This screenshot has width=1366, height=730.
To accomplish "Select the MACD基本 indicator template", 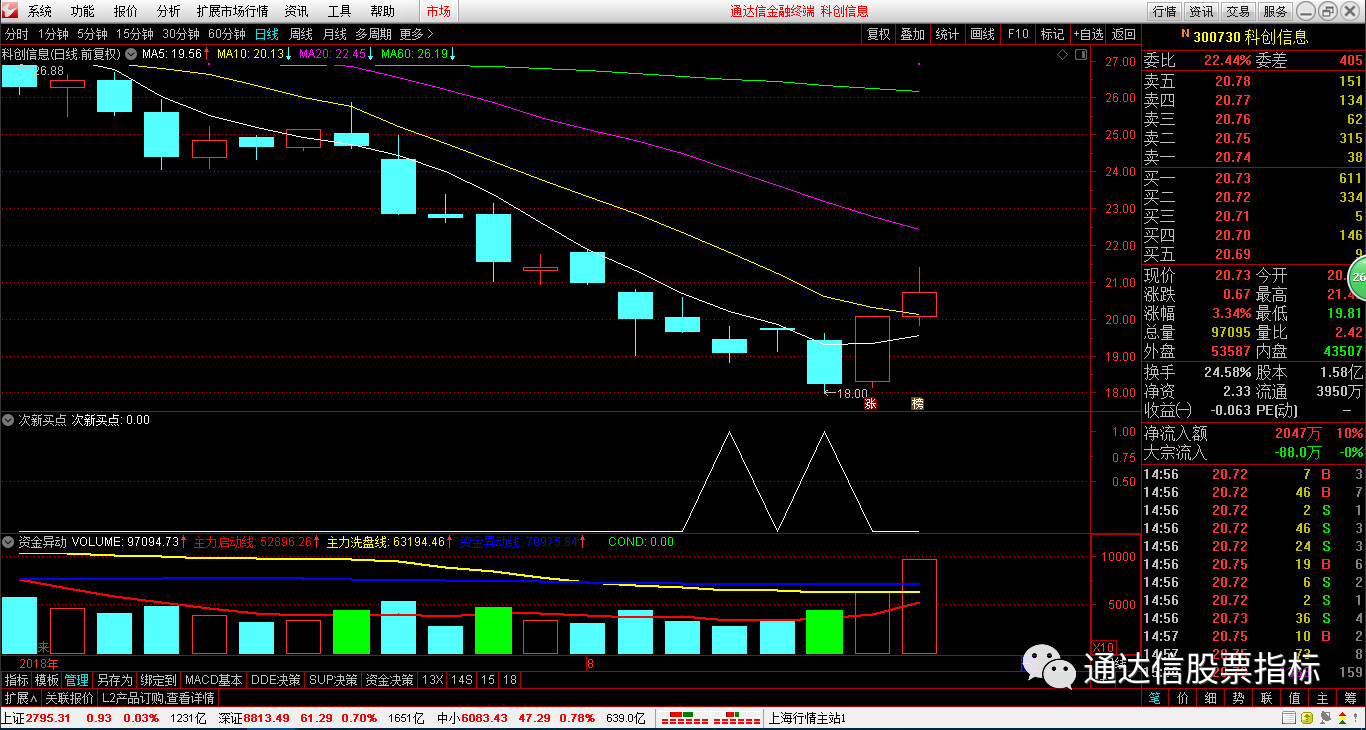I will [214, 680].
